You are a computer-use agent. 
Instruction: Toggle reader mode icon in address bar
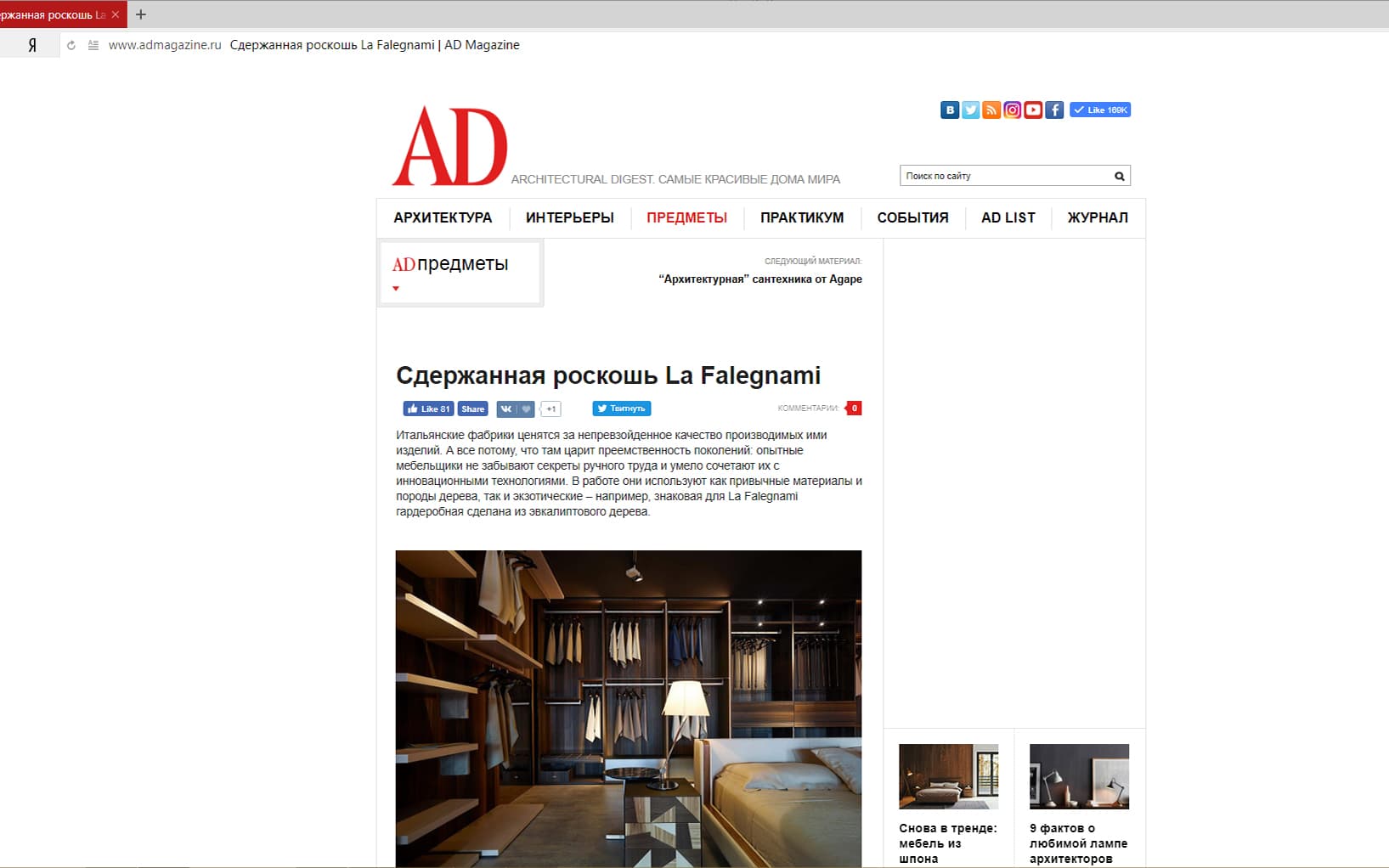[x=93, y=46]
